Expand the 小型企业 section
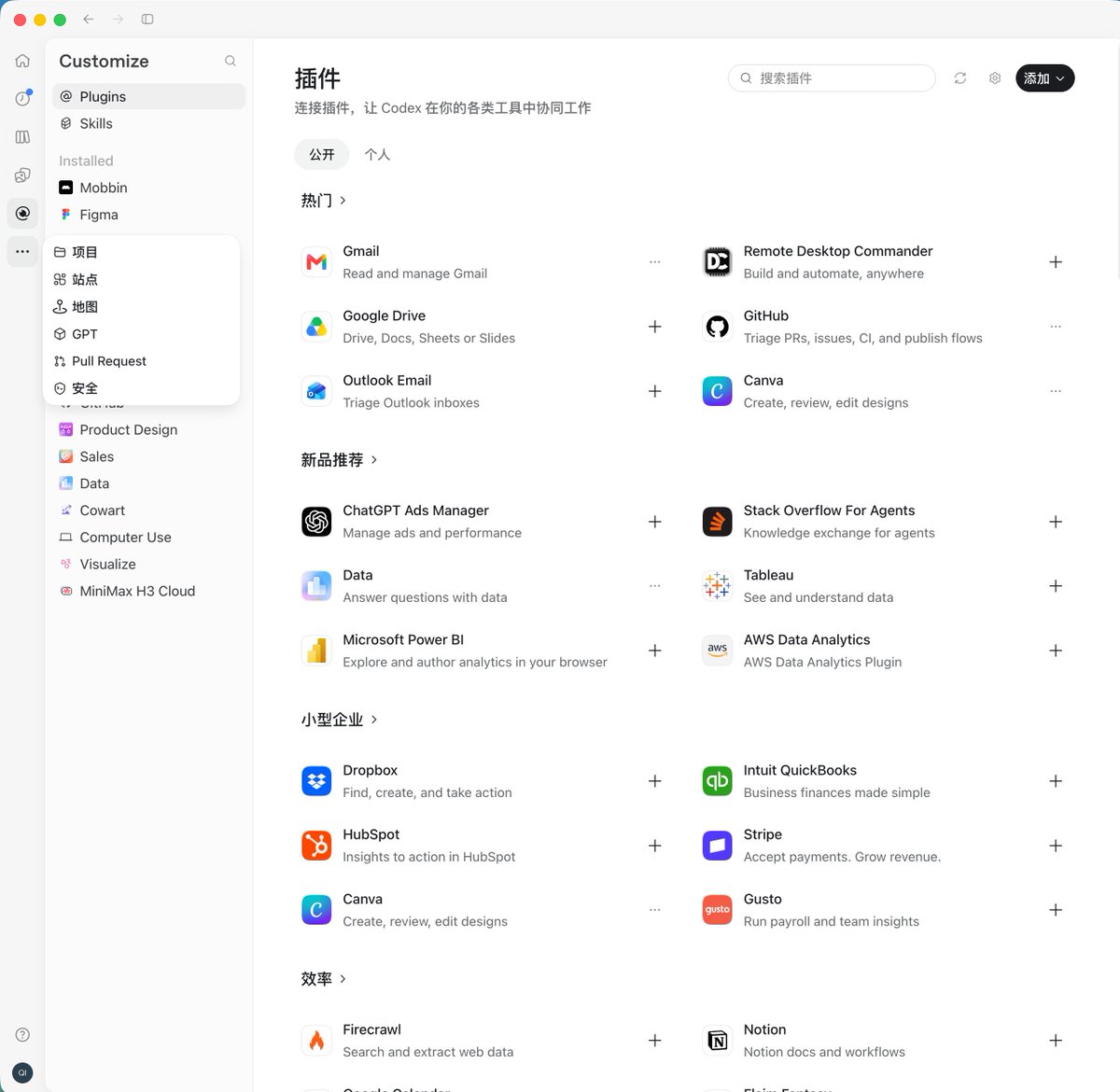Viewport: 1120px width, 1092px height. 340,720
